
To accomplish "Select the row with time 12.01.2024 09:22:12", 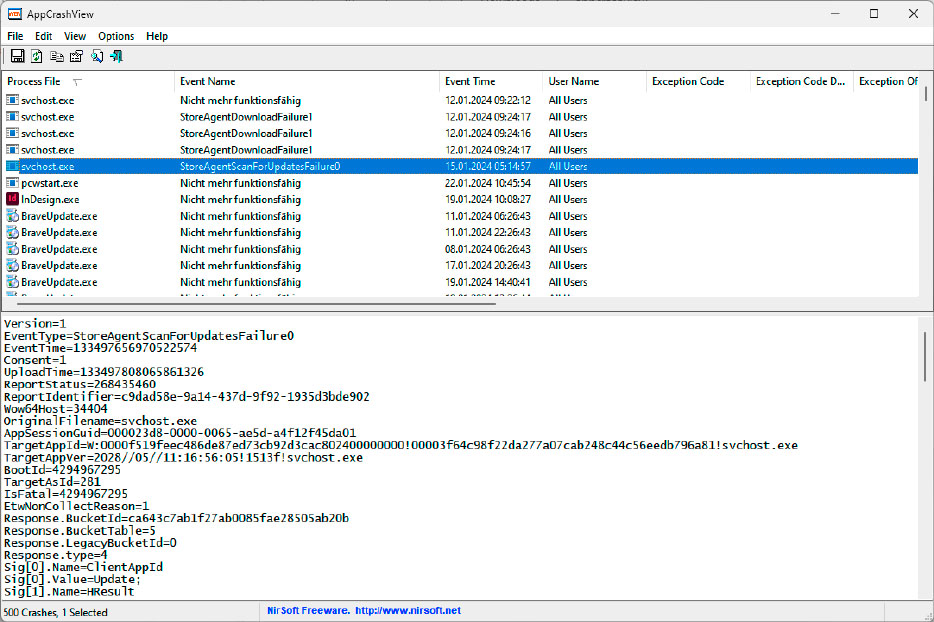I will tap(460, 100).
